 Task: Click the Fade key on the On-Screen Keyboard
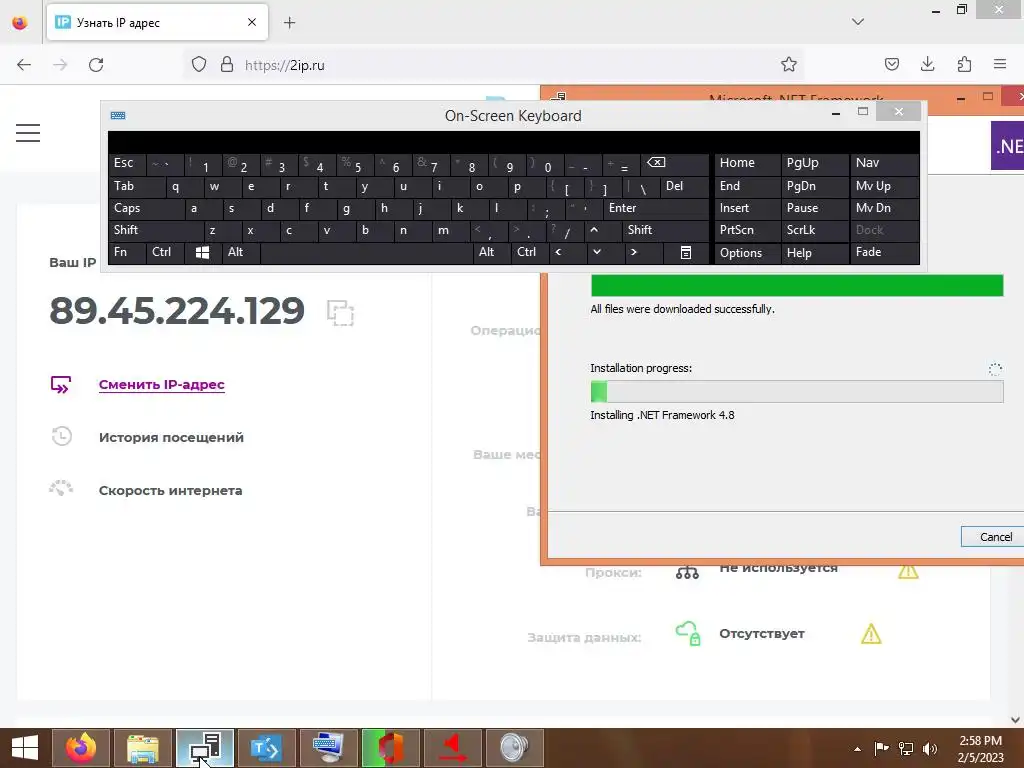(884, 252)
